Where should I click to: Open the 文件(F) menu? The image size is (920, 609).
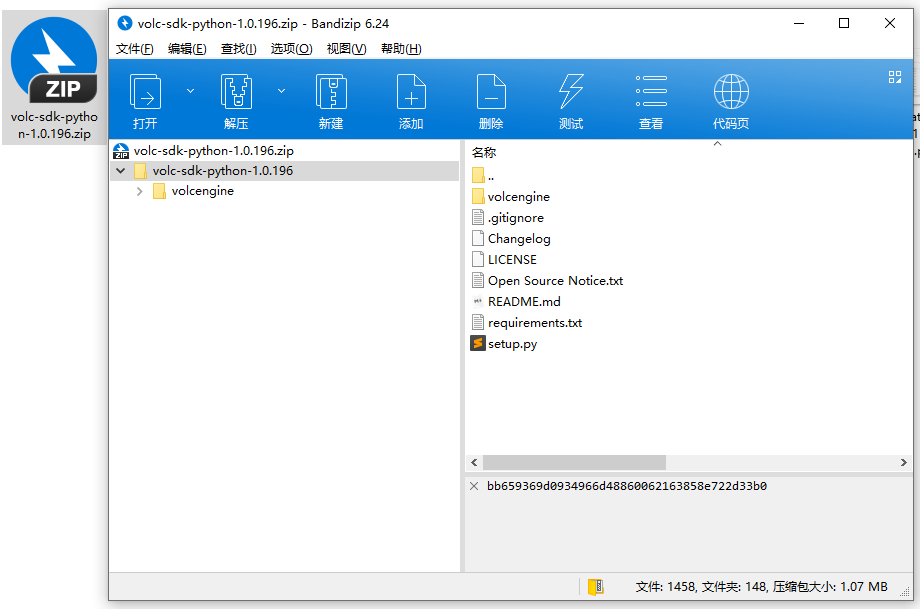coord(134,49)
